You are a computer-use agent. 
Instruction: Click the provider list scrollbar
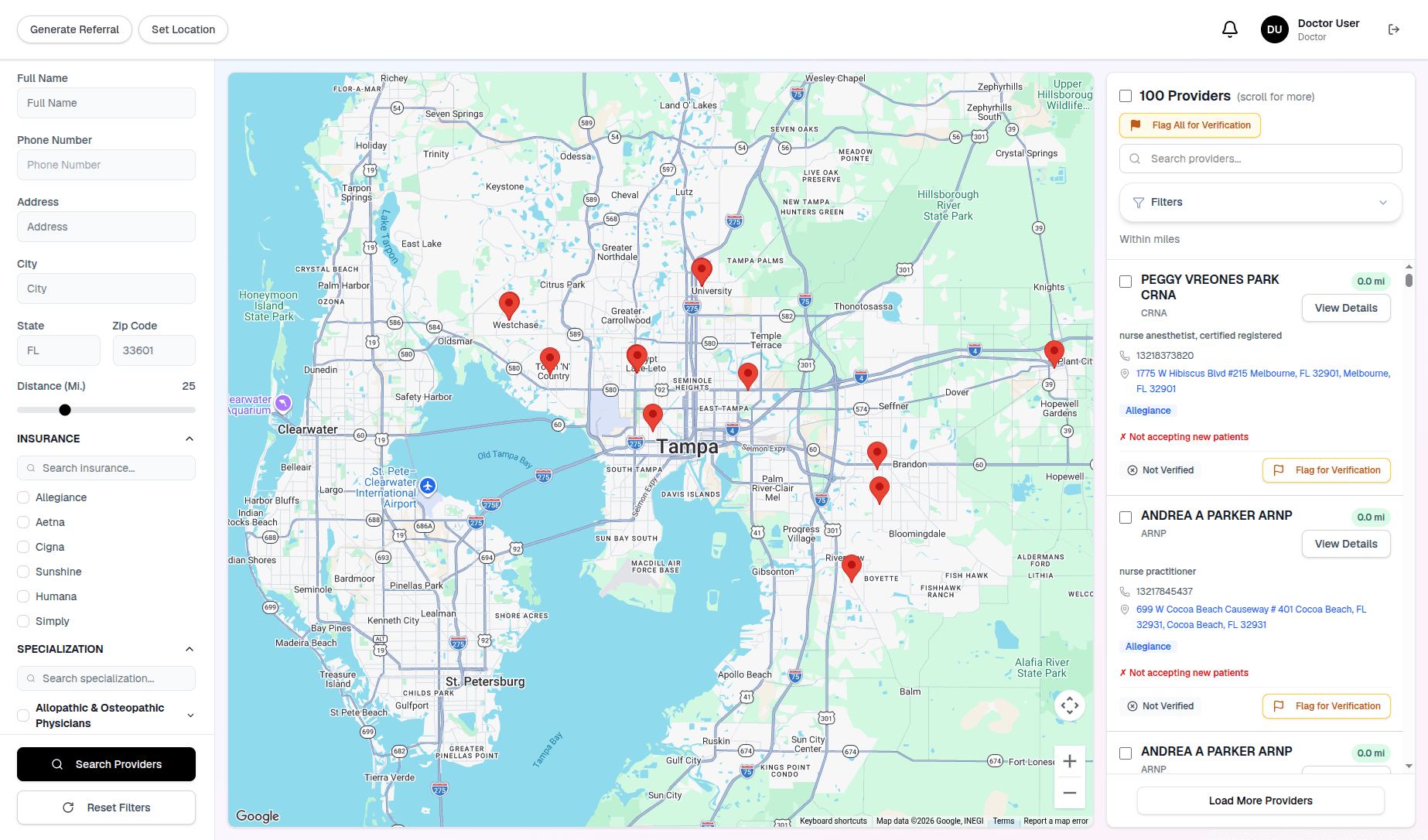pos(1409,281)
